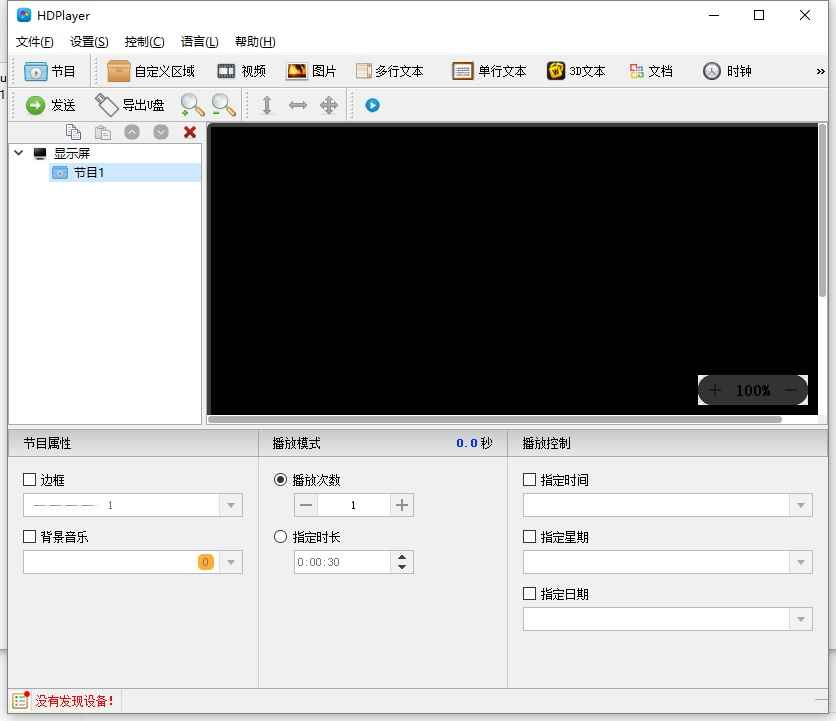Collapse the 显示屏 tree node
The width and height of the screenshot is (836, 721).
[x=19, y=153]
